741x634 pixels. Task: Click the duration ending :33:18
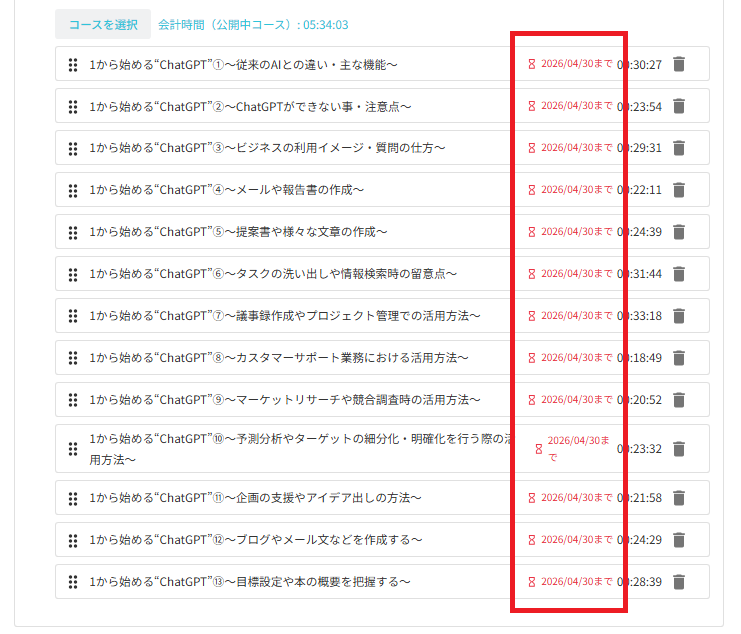click(x=639, y=316)
